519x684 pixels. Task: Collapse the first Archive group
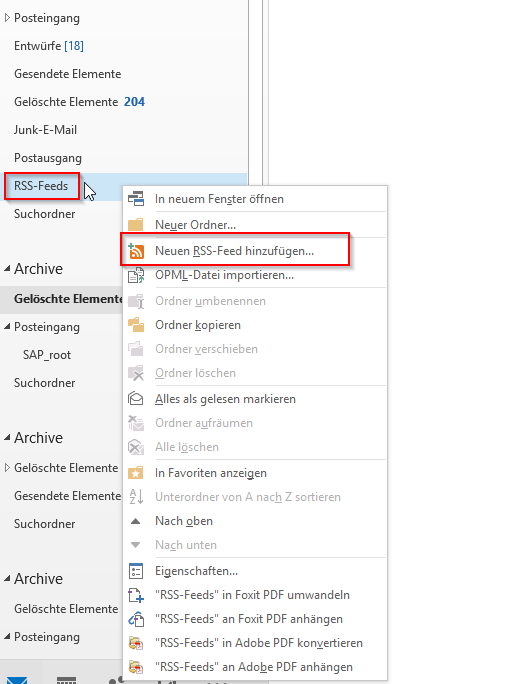[x=7, y=269]
